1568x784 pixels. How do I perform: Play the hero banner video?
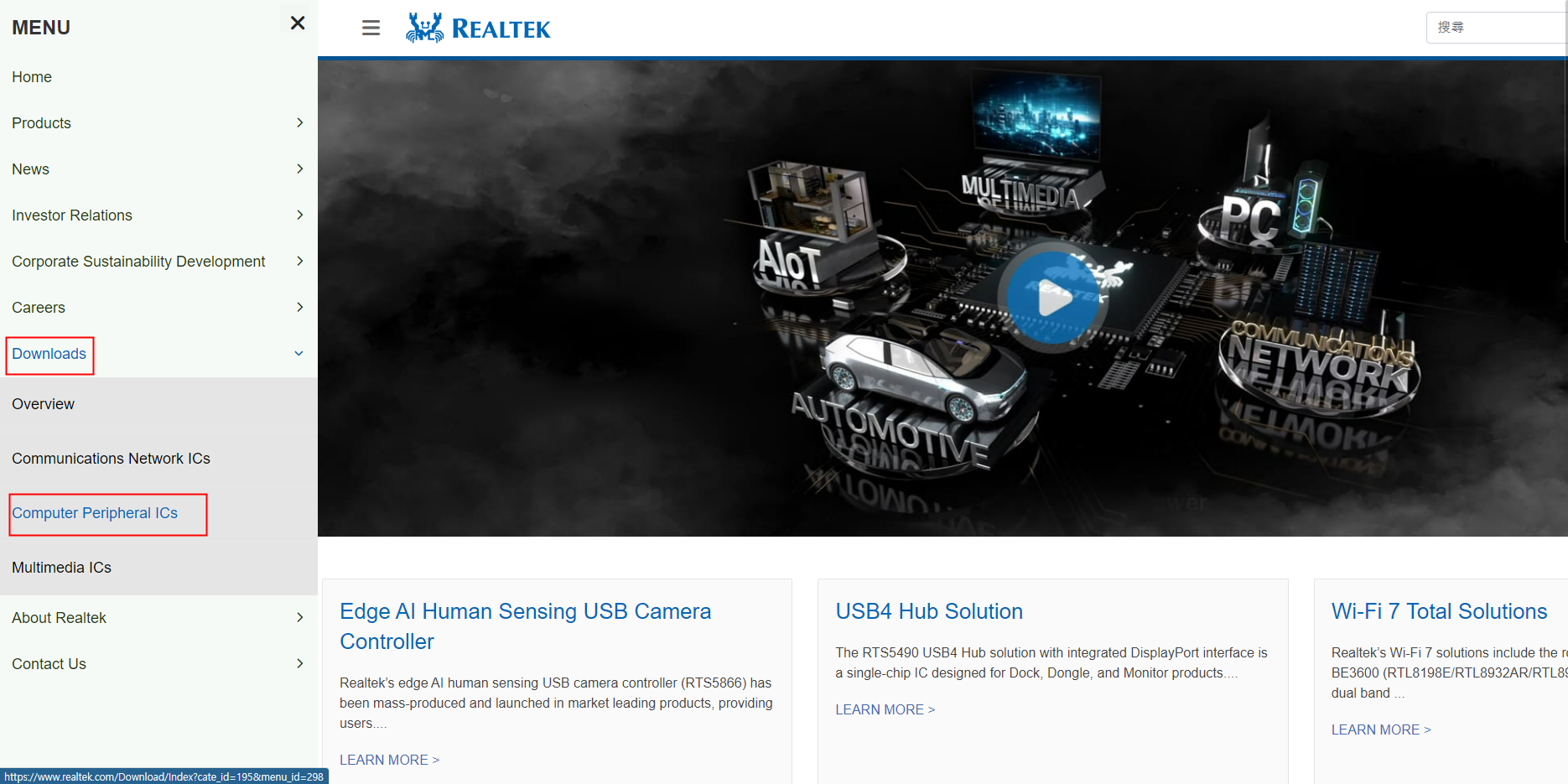pyautogui.click(x=1052, y=298)
